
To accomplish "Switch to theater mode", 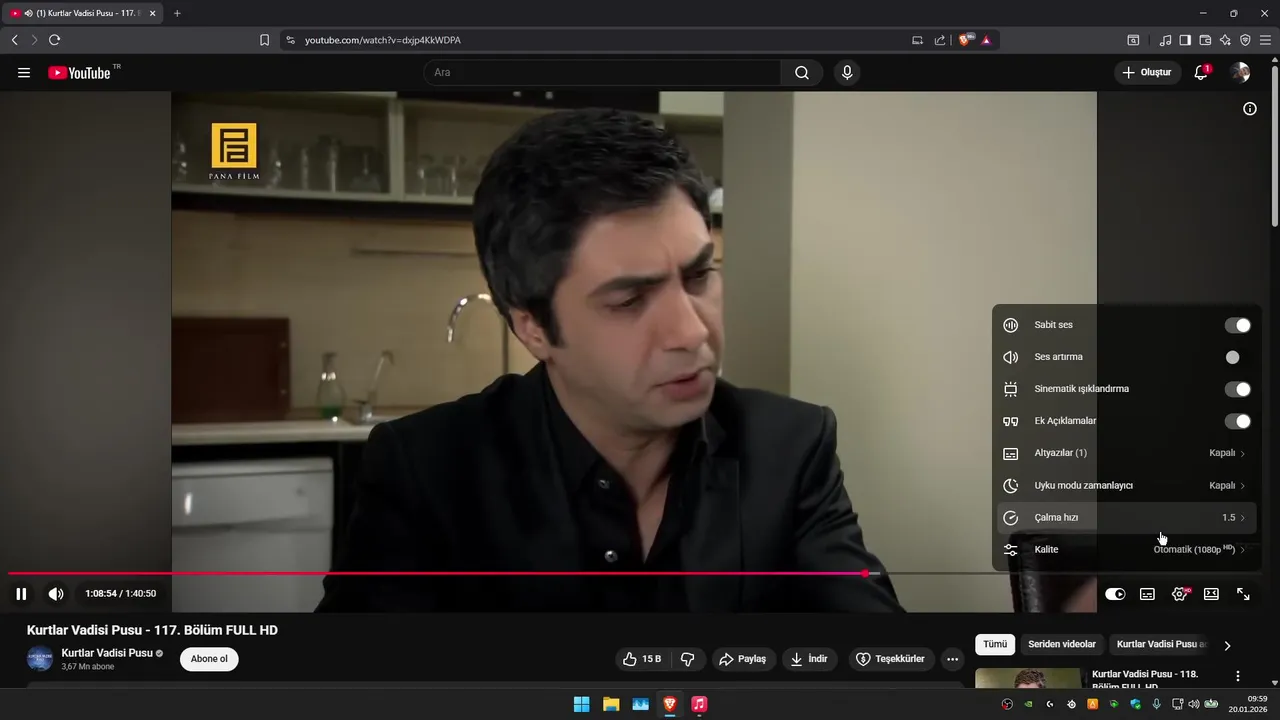I will click(1211, 594).
